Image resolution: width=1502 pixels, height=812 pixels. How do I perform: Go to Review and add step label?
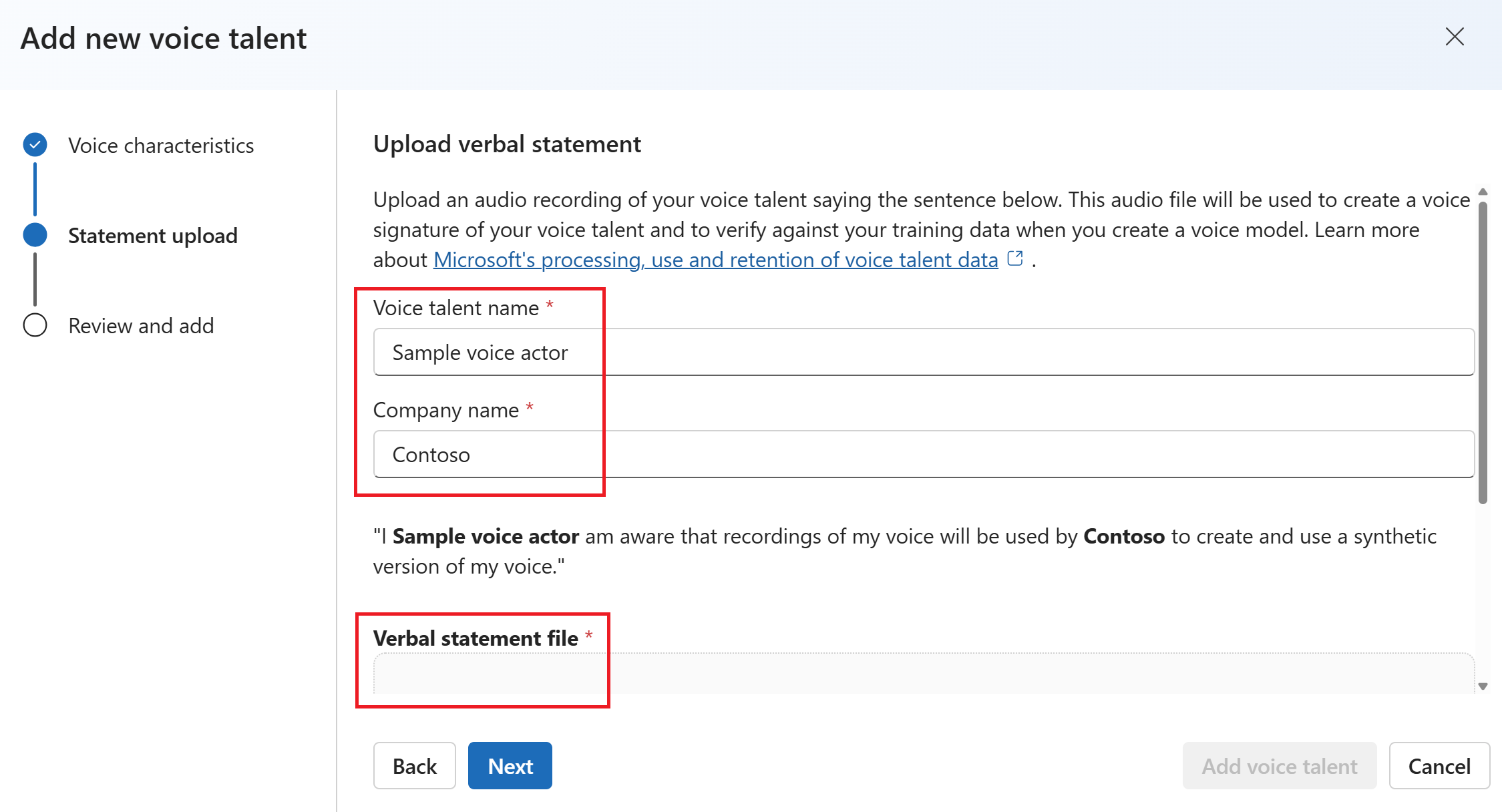point(141,326)
